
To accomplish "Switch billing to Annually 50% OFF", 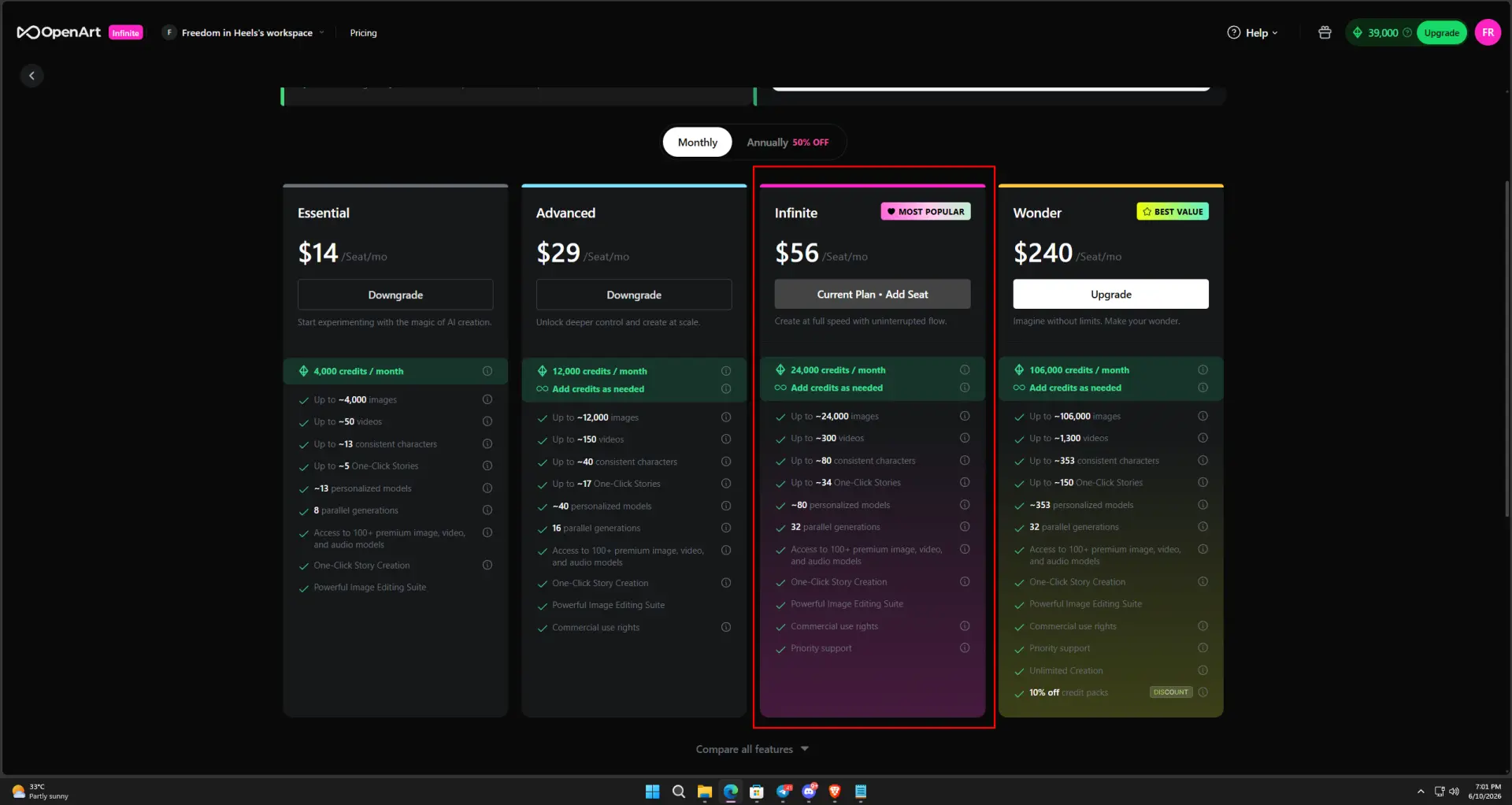I will click(x=787, y=142).
